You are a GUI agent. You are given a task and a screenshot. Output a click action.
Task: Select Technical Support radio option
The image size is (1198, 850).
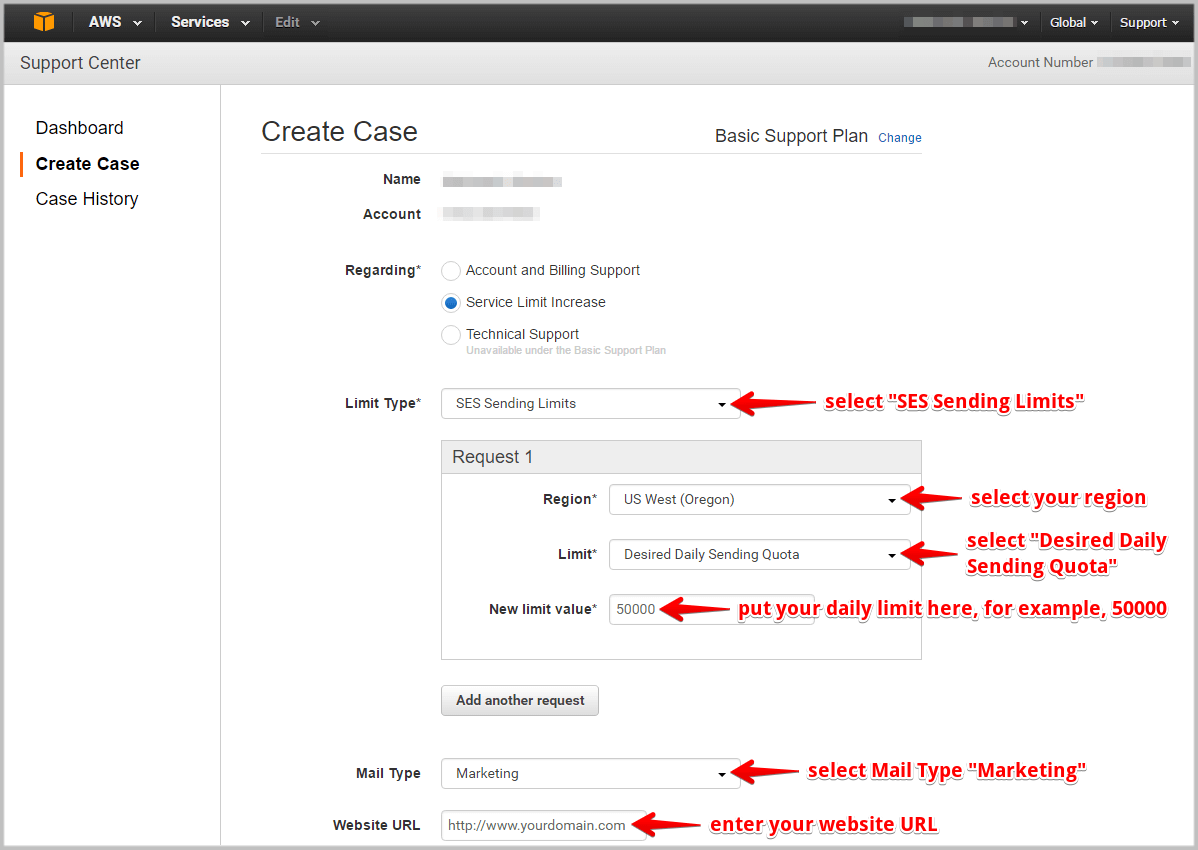(451, 335)
